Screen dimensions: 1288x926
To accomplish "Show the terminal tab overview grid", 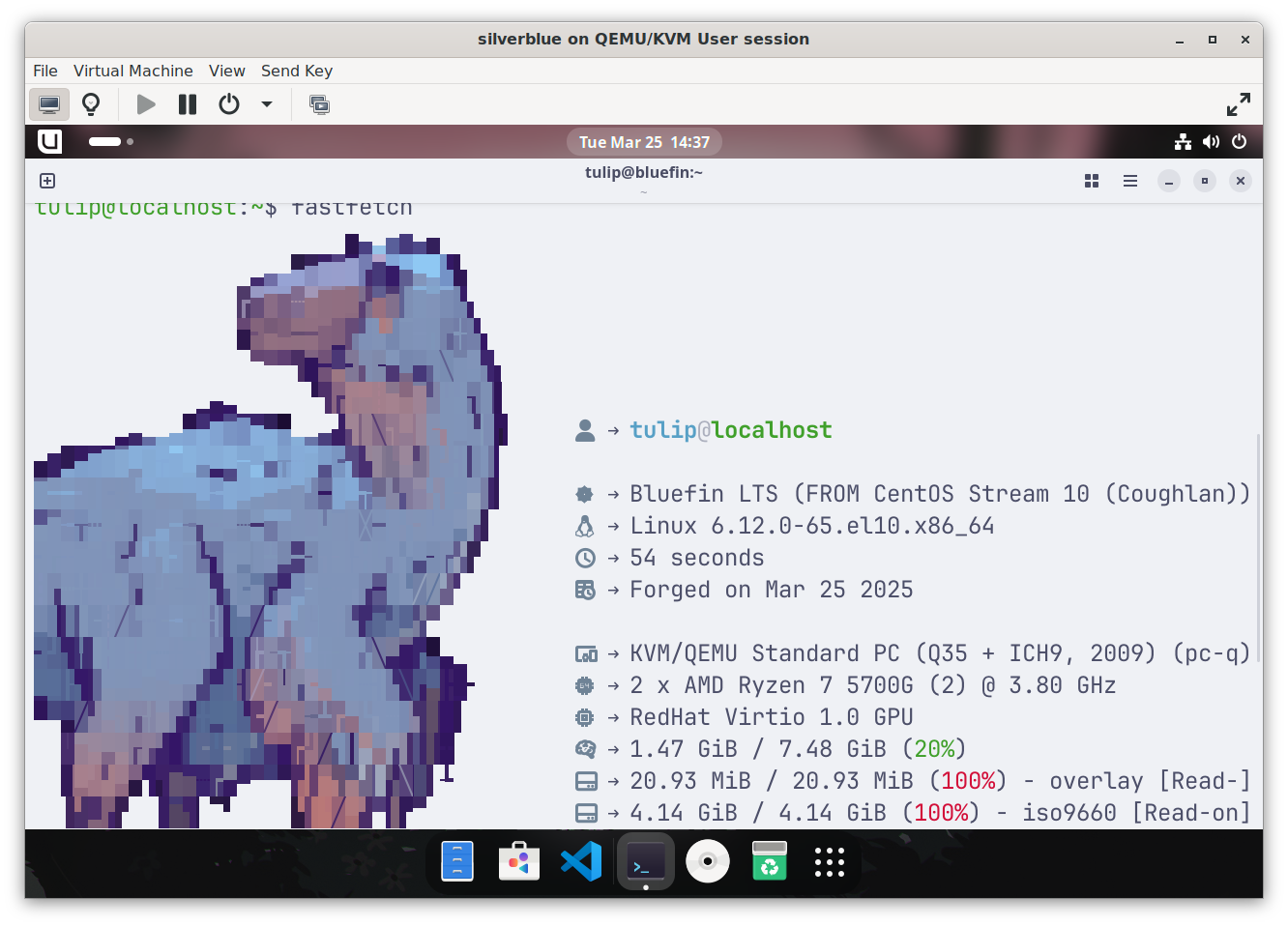I will (x=1092, y=181).
